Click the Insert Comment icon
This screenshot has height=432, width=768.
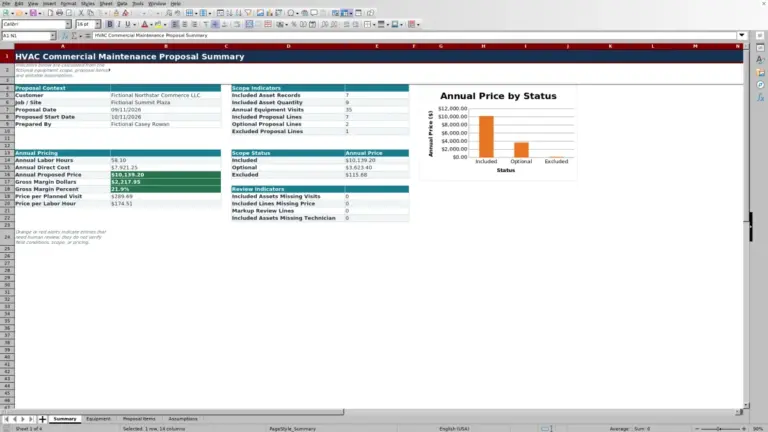click(314, 13)
